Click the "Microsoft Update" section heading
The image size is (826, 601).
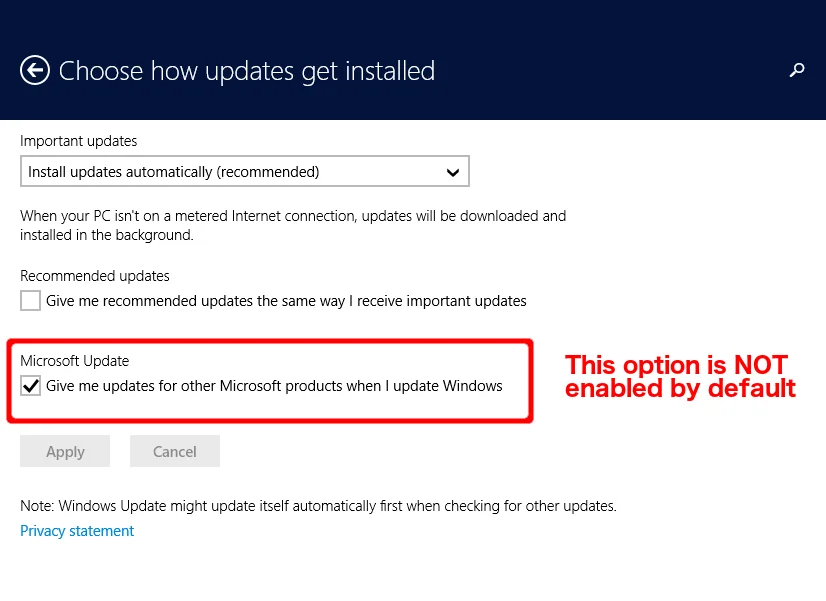(75, 361)
